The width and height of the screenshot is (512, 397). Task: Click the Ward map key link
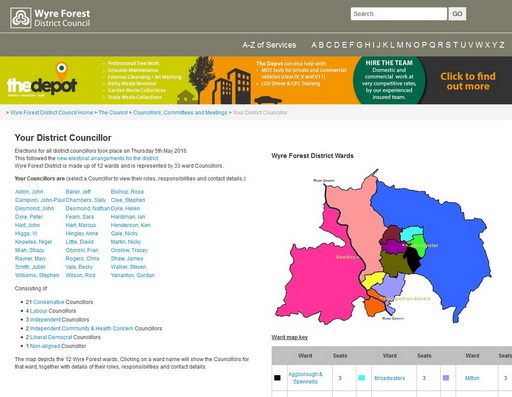click(x=289, y=337)
